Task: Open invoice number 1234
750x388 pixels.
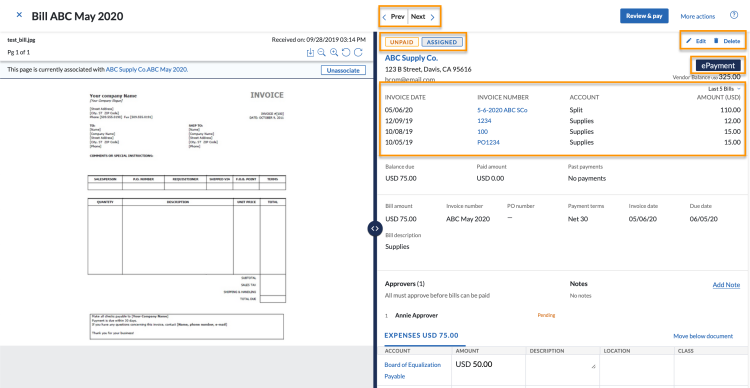Action: coord(484,121)
